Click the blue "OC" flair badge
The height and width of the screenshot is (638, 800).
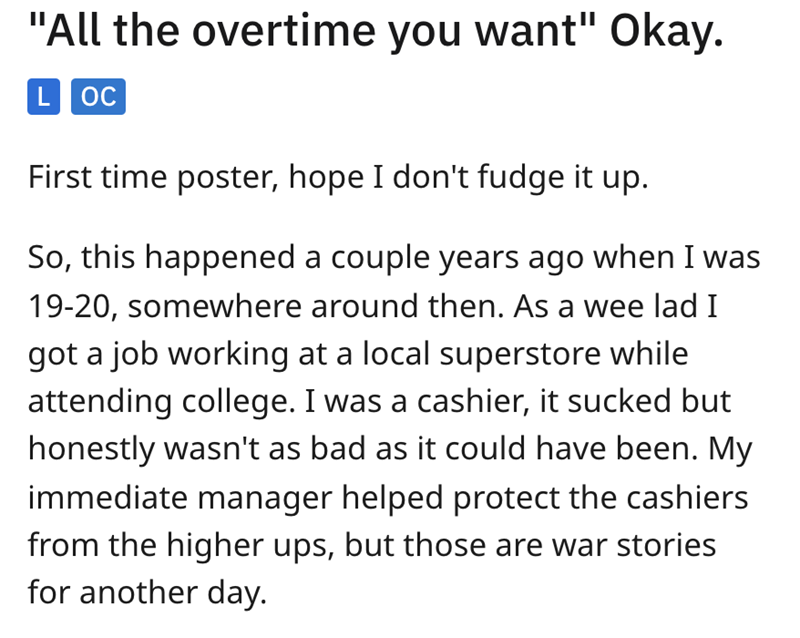[97, 96]
